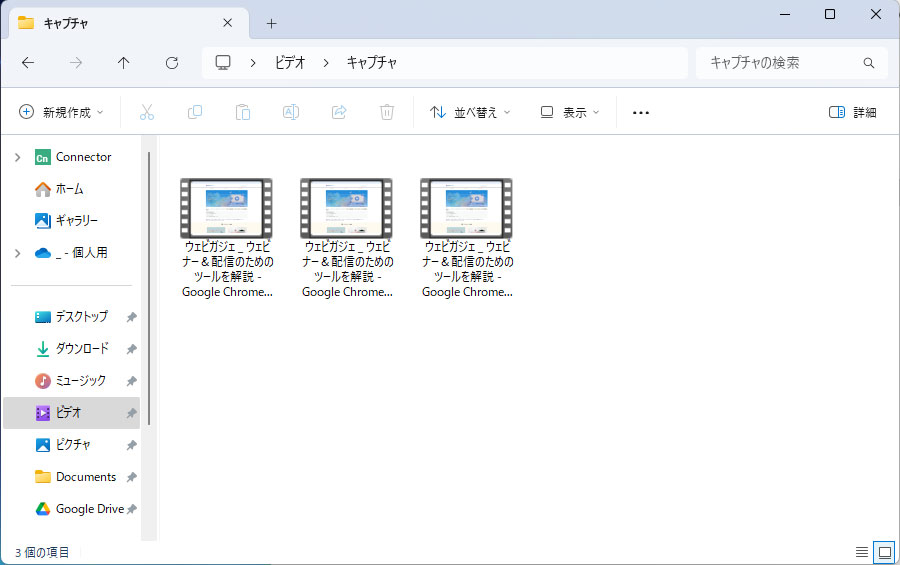
Task: Unpin デスクトップ using its pin icon
Action: click(131, 317)
